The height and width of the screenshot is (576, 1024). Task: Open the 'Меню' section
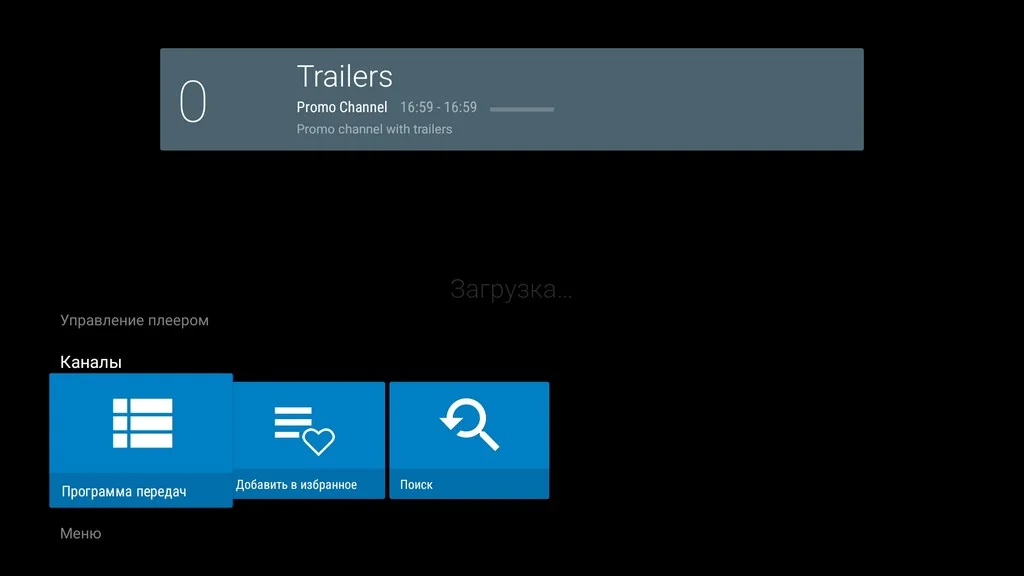click(81, 534)
